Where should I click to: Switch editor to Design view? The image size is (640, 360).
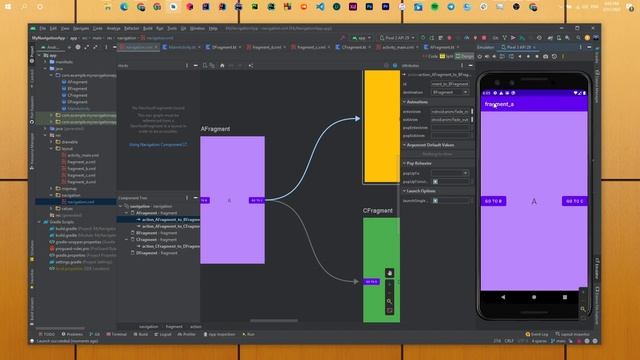464,56
